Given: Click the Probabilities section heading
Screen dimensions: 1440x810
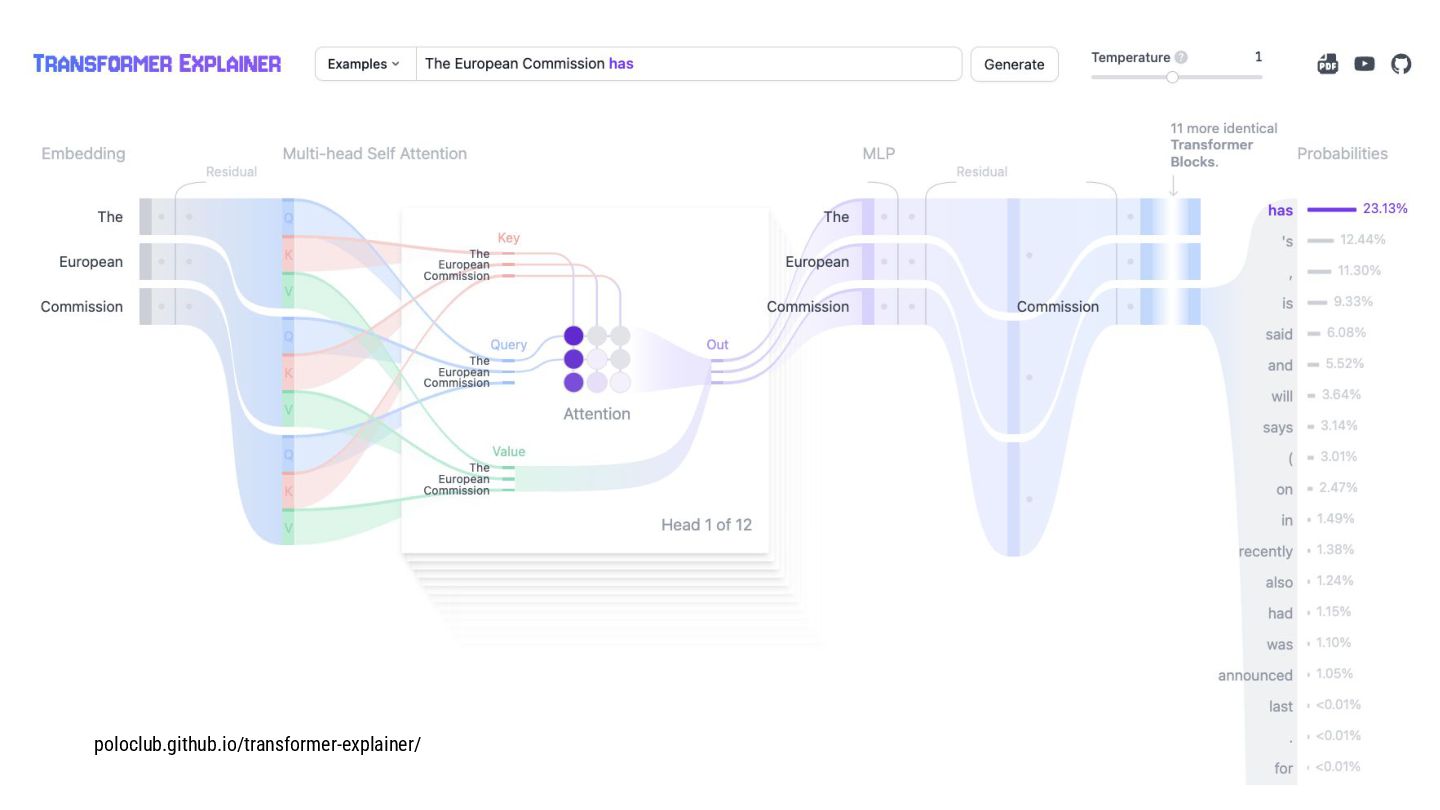Looking at the screenshot, I should click(x=1342, y=154).
